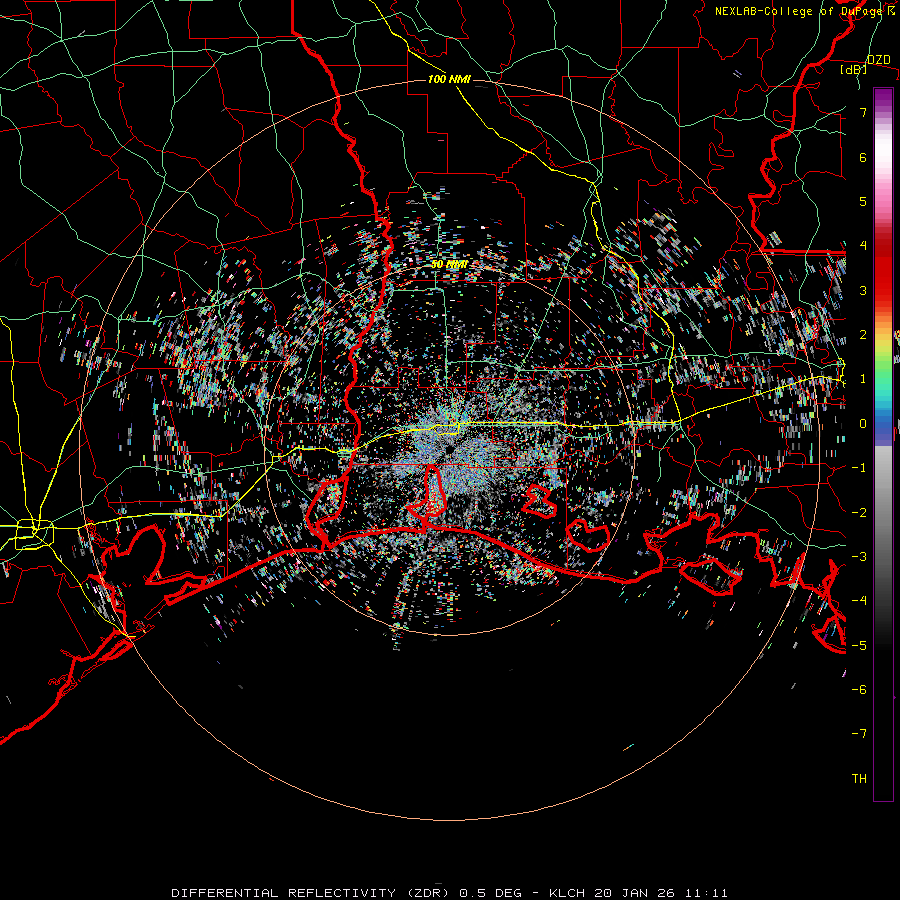900x900 pixels.
Task: Select the 4 value on color scale
Action: (863, 246)
